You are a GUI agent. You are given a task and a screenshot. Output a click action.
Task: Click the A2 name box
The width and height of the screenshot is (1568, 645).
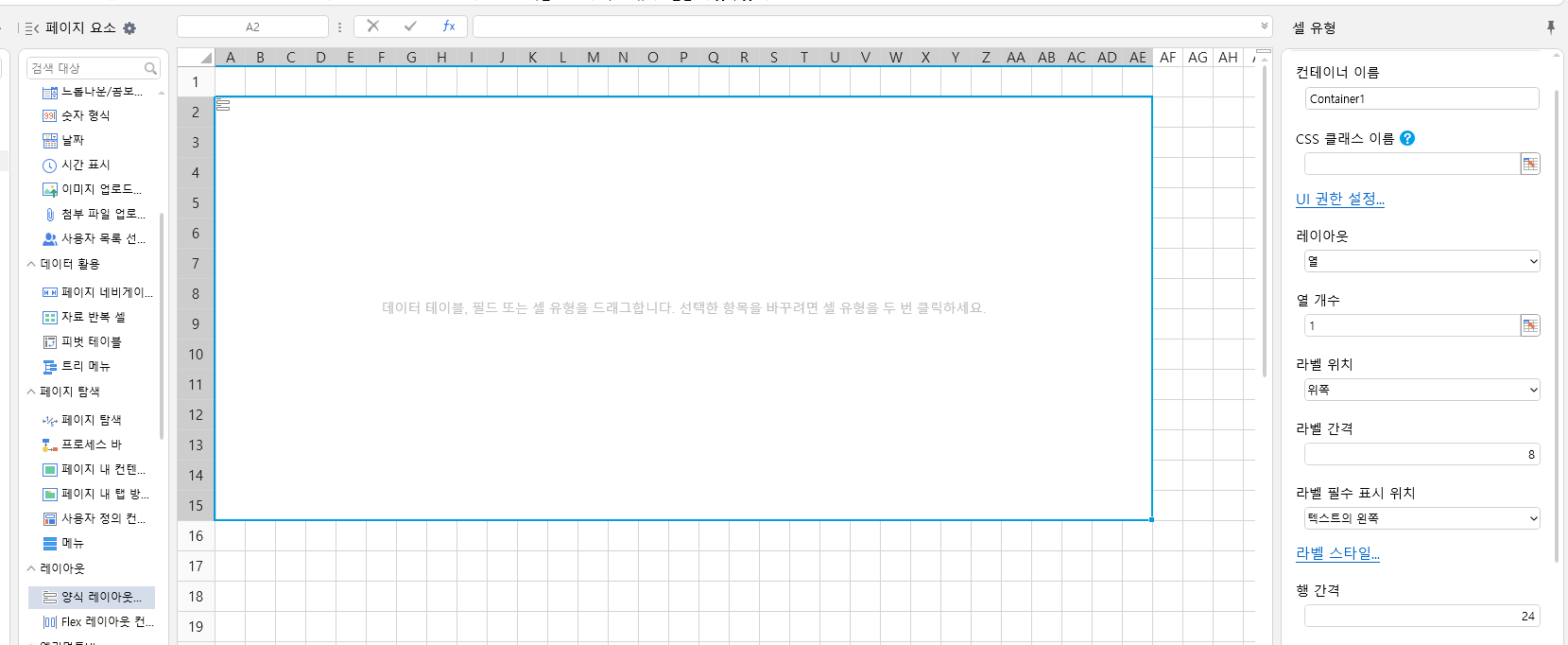[x=252, y=27]
